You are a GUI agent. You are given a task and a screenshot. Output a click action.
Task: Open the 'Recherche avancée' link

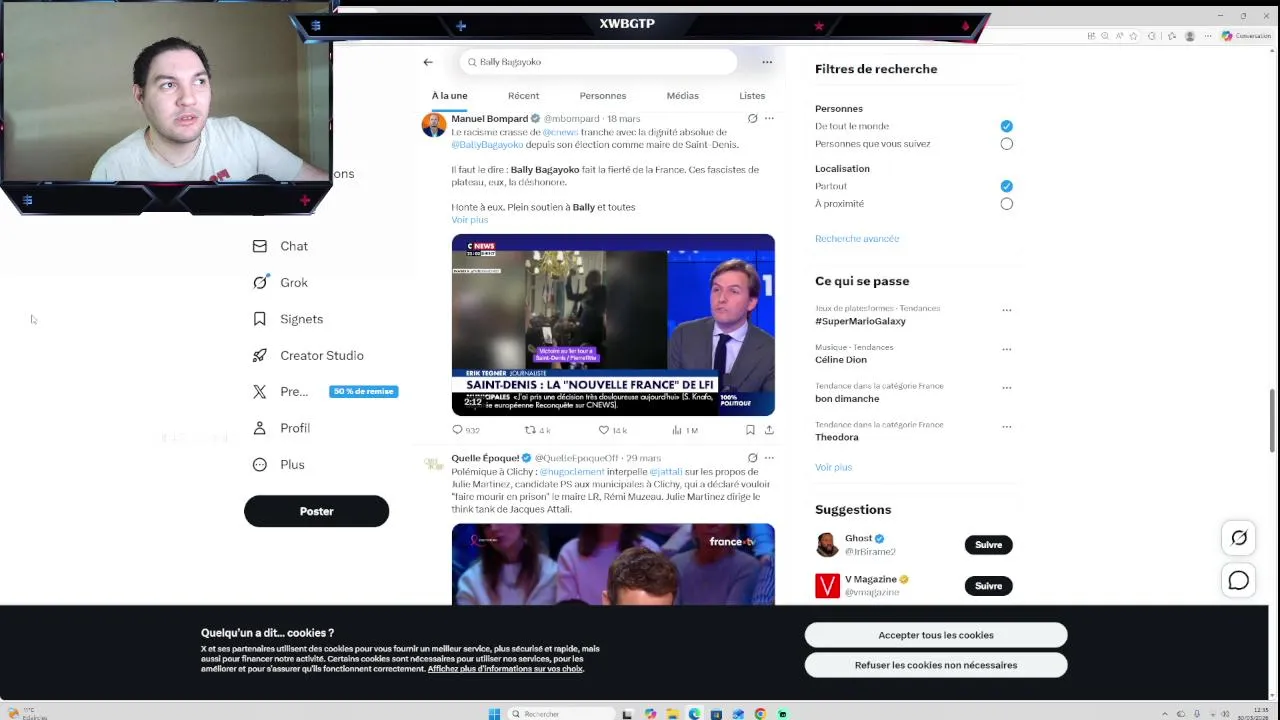857,239
